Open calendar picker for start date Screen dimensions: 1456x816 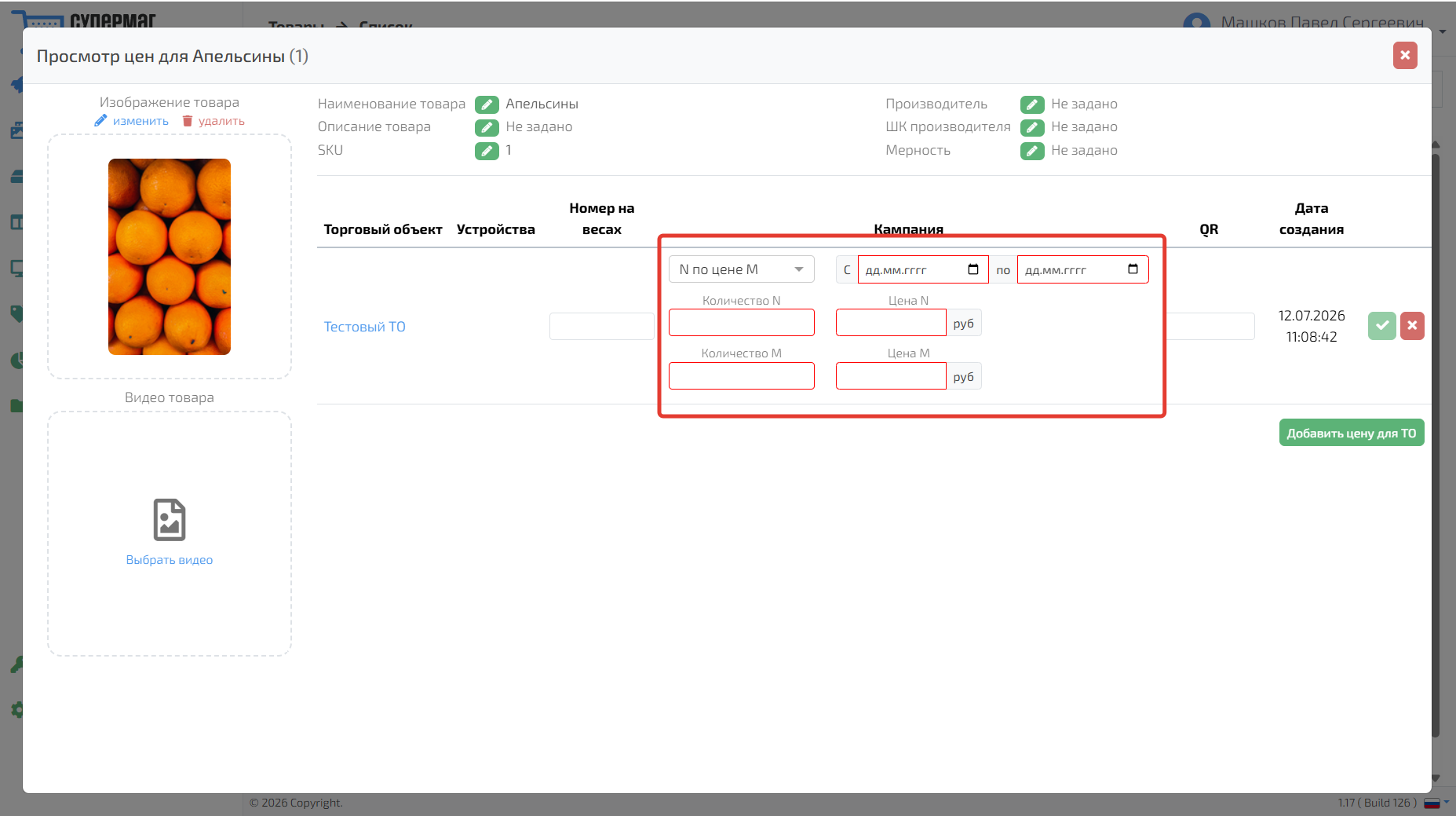973,269
